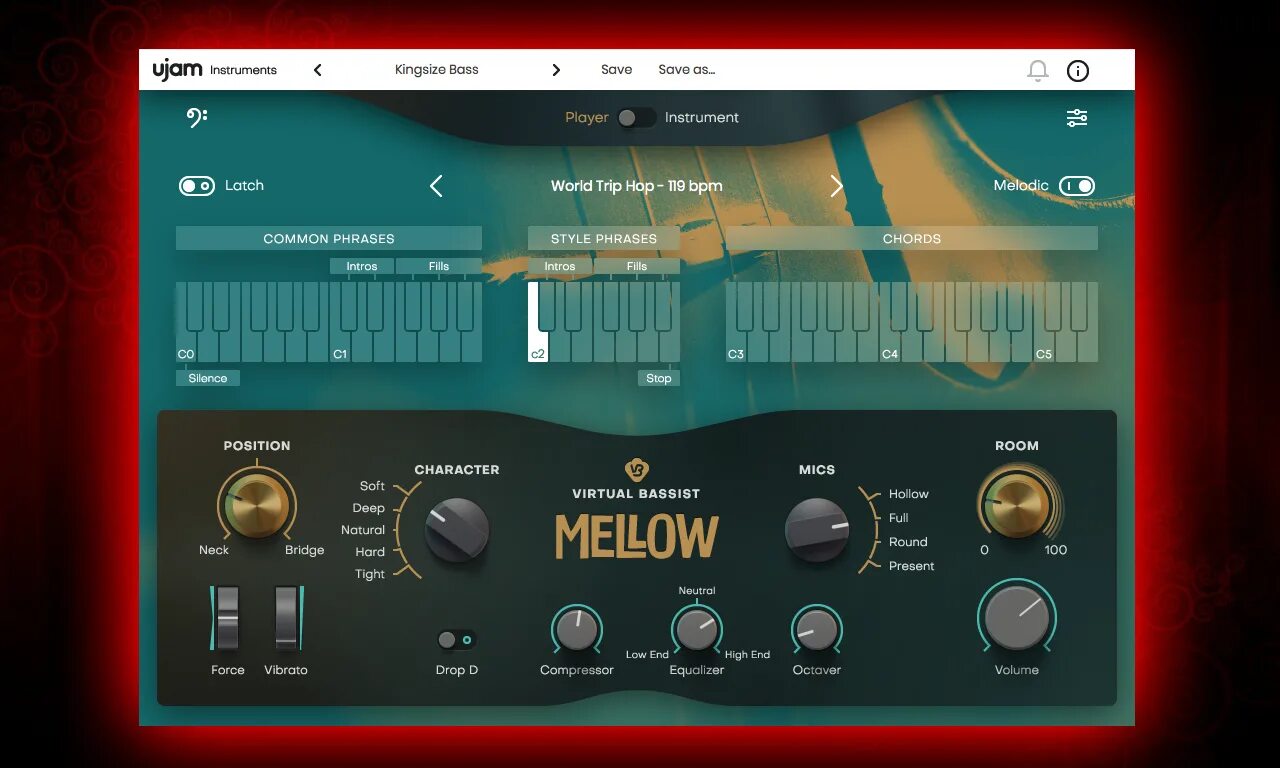Viewport: 1280px width, 768px height.
Task: Toggle the Drop D switch
Action: point(457,640)
